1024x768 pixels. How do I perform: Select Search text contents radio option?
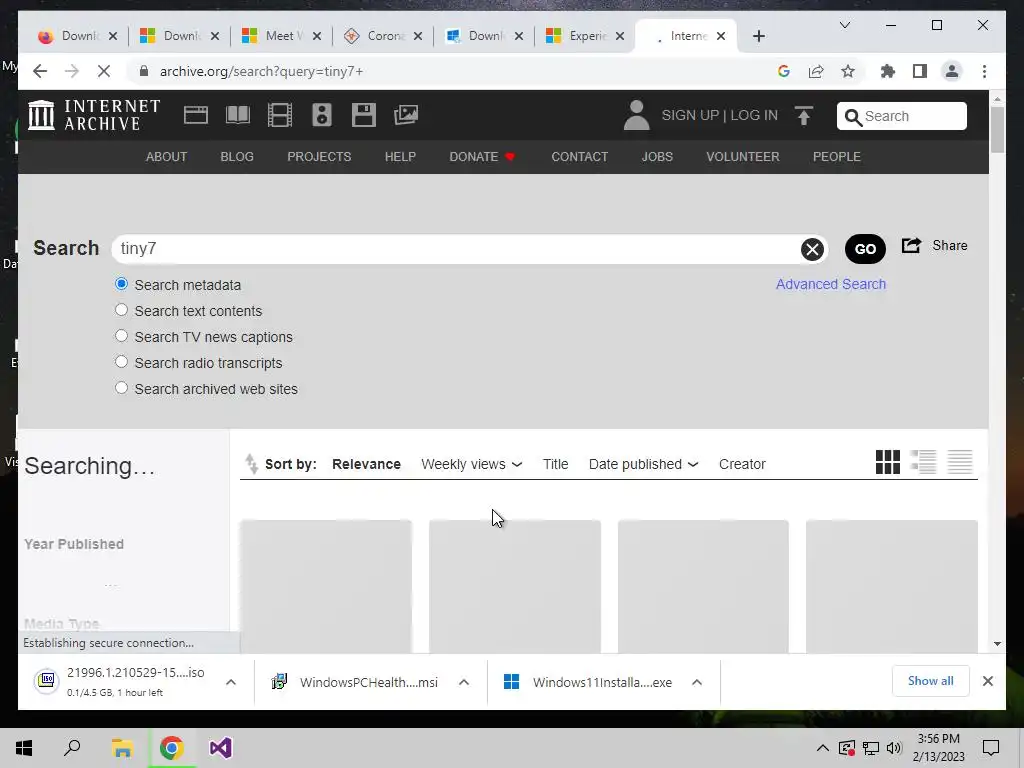[x=121, y=310]
